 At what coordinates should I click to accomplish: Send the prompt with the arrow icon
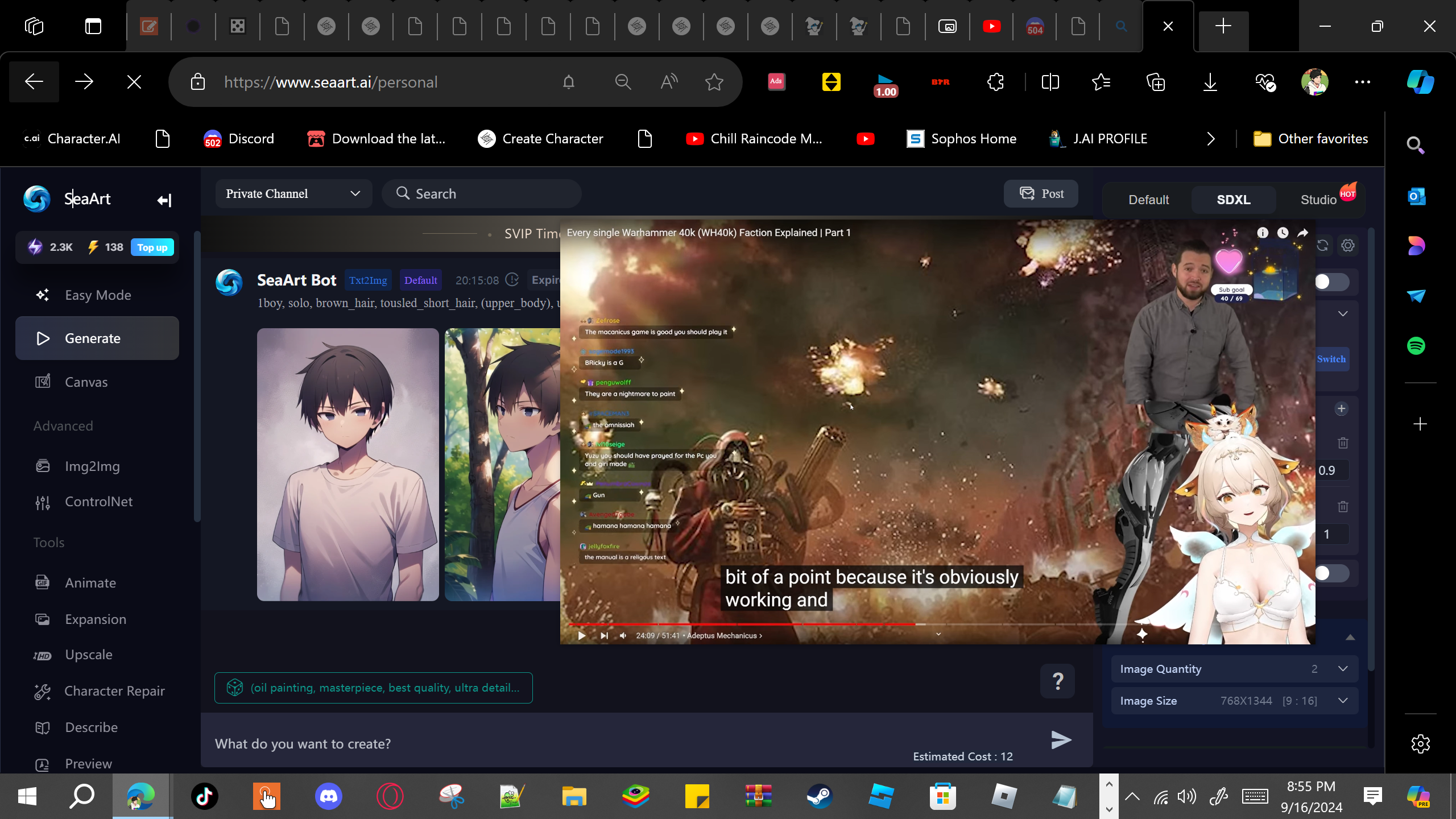pyautogui.click(x=1061, y=740)
